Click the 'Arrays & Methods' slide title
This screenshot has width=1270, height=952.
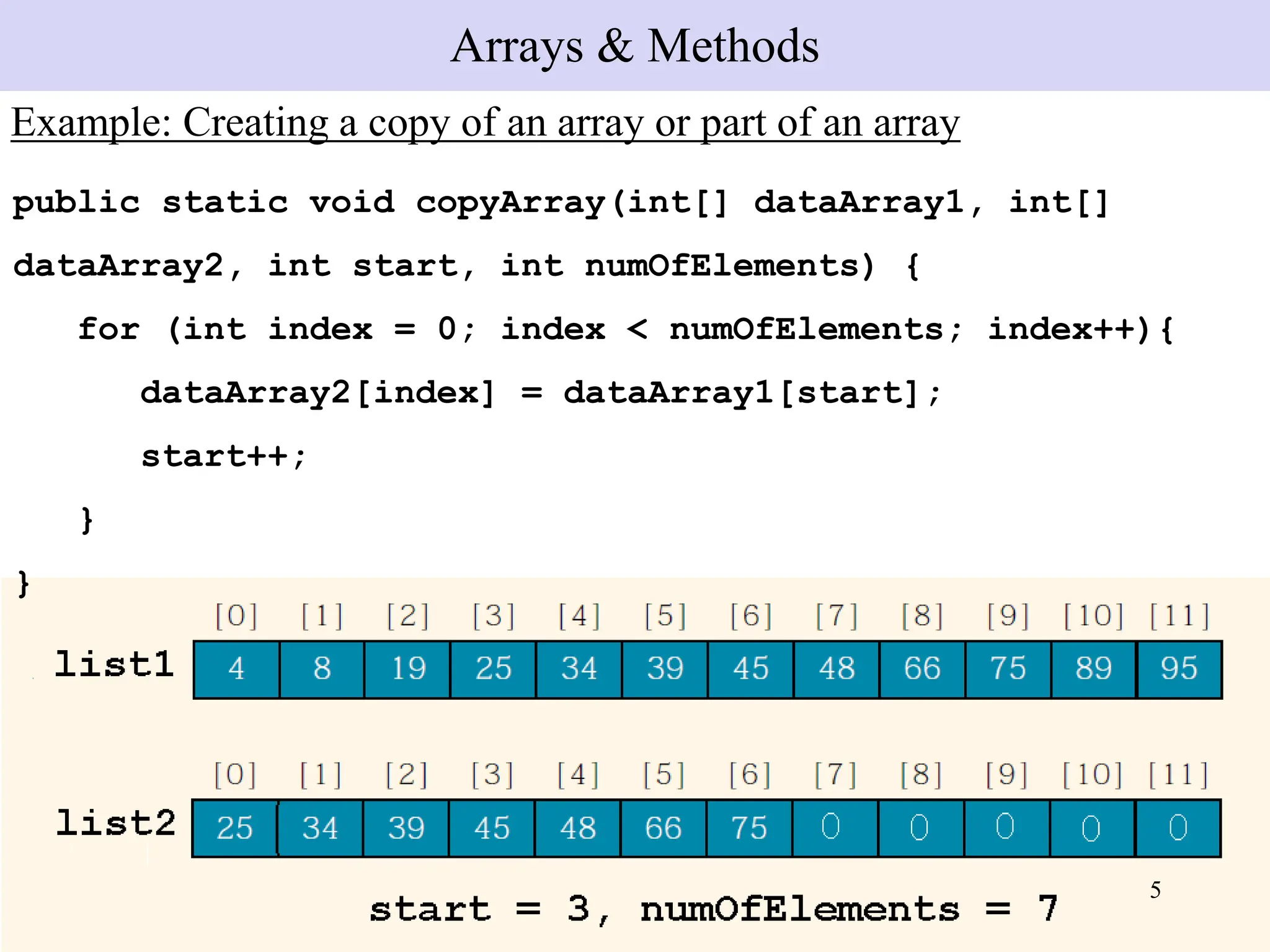[x=634, y=46]
